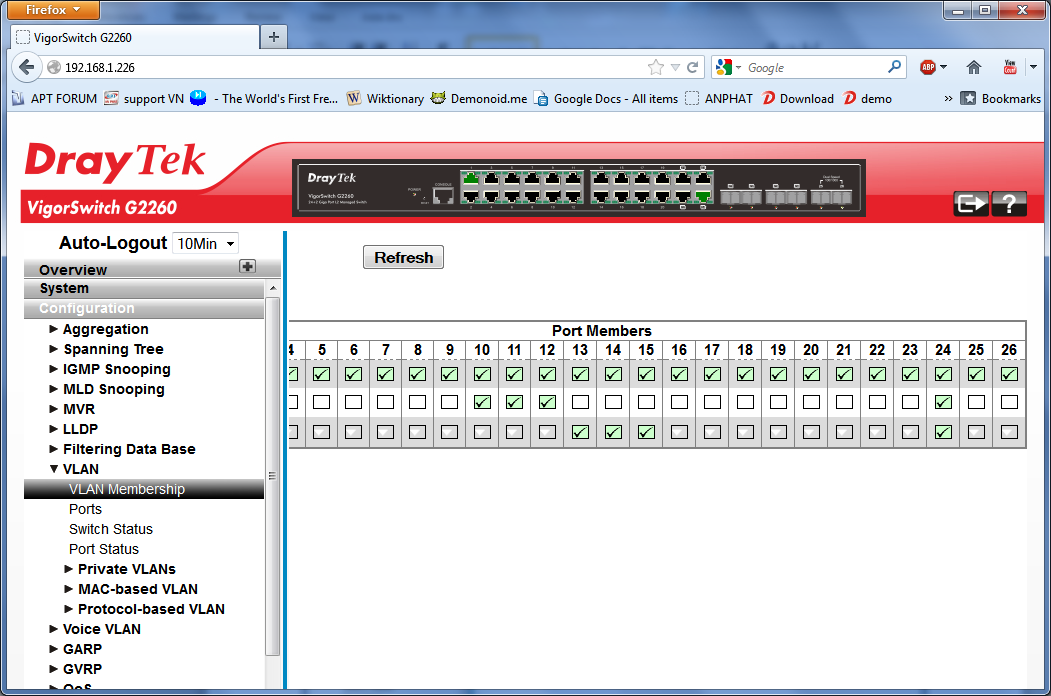Viewport: 1051px width, 696px height.
Task: Expand the Voice VLAN menu
Action: tap(95, 630)
